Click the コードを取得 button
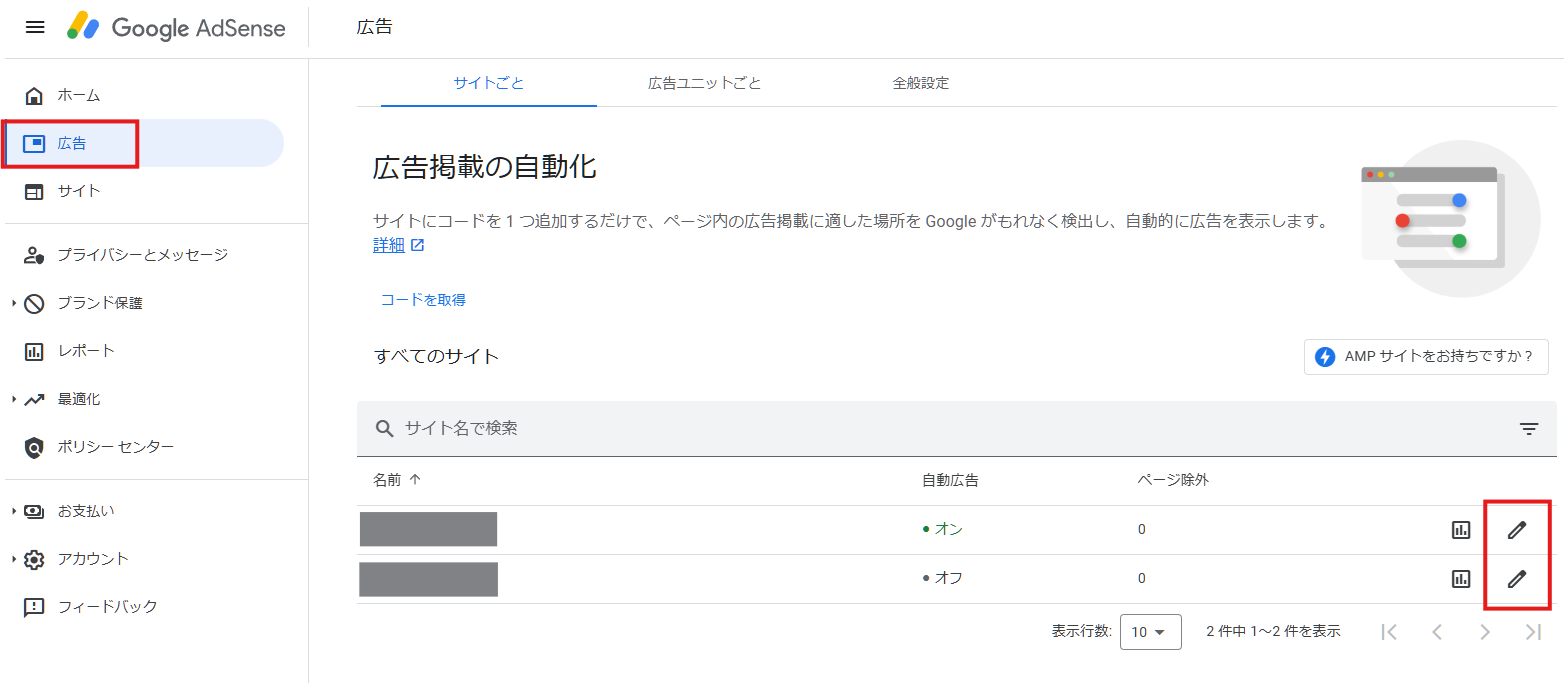This screenshot has height=683, width=1564. pyautogui.click(x=423, y=299)
